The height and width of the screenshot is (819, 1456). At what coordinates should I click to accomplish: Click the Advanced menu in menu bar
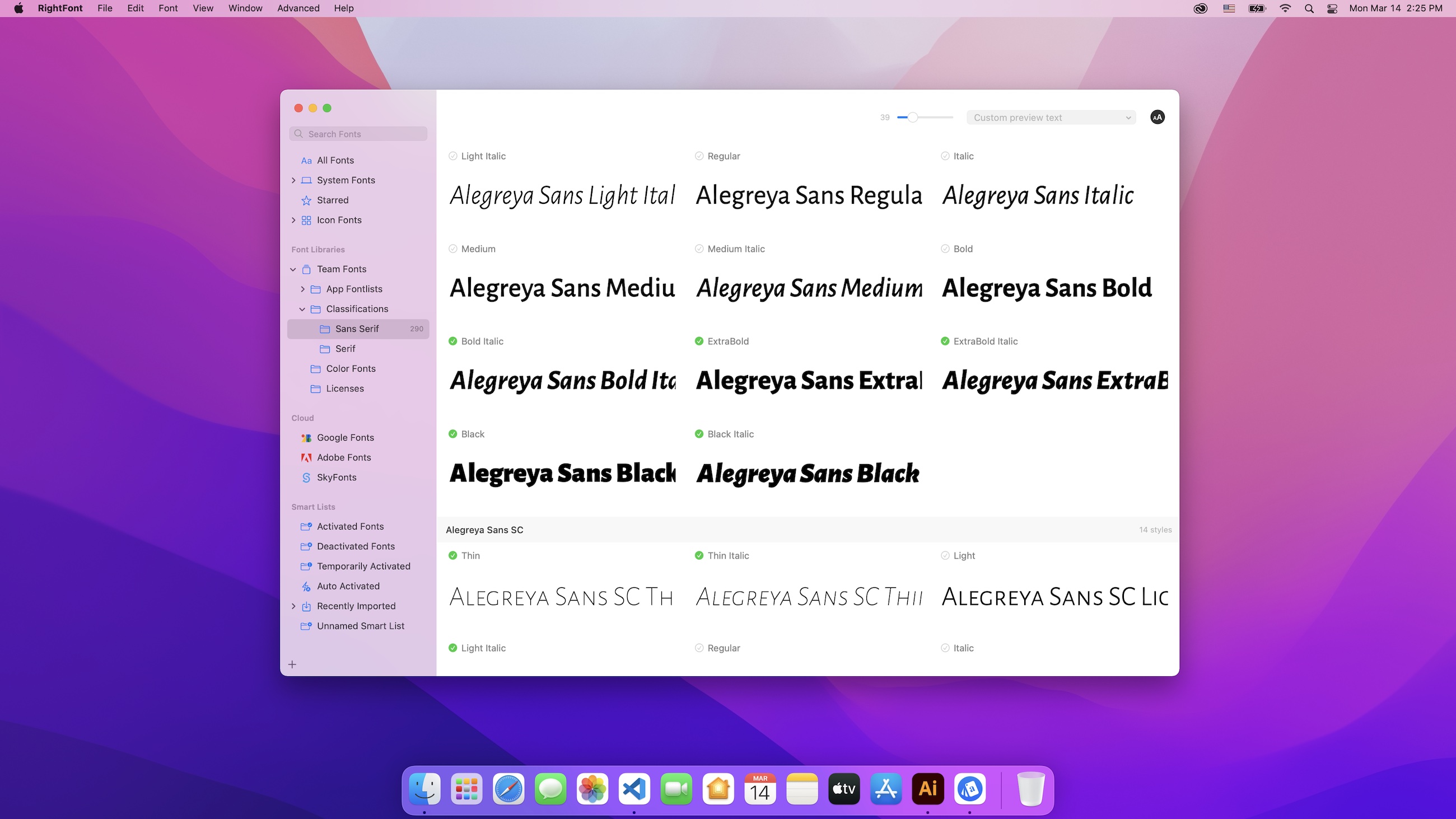(x=298, y=8)
